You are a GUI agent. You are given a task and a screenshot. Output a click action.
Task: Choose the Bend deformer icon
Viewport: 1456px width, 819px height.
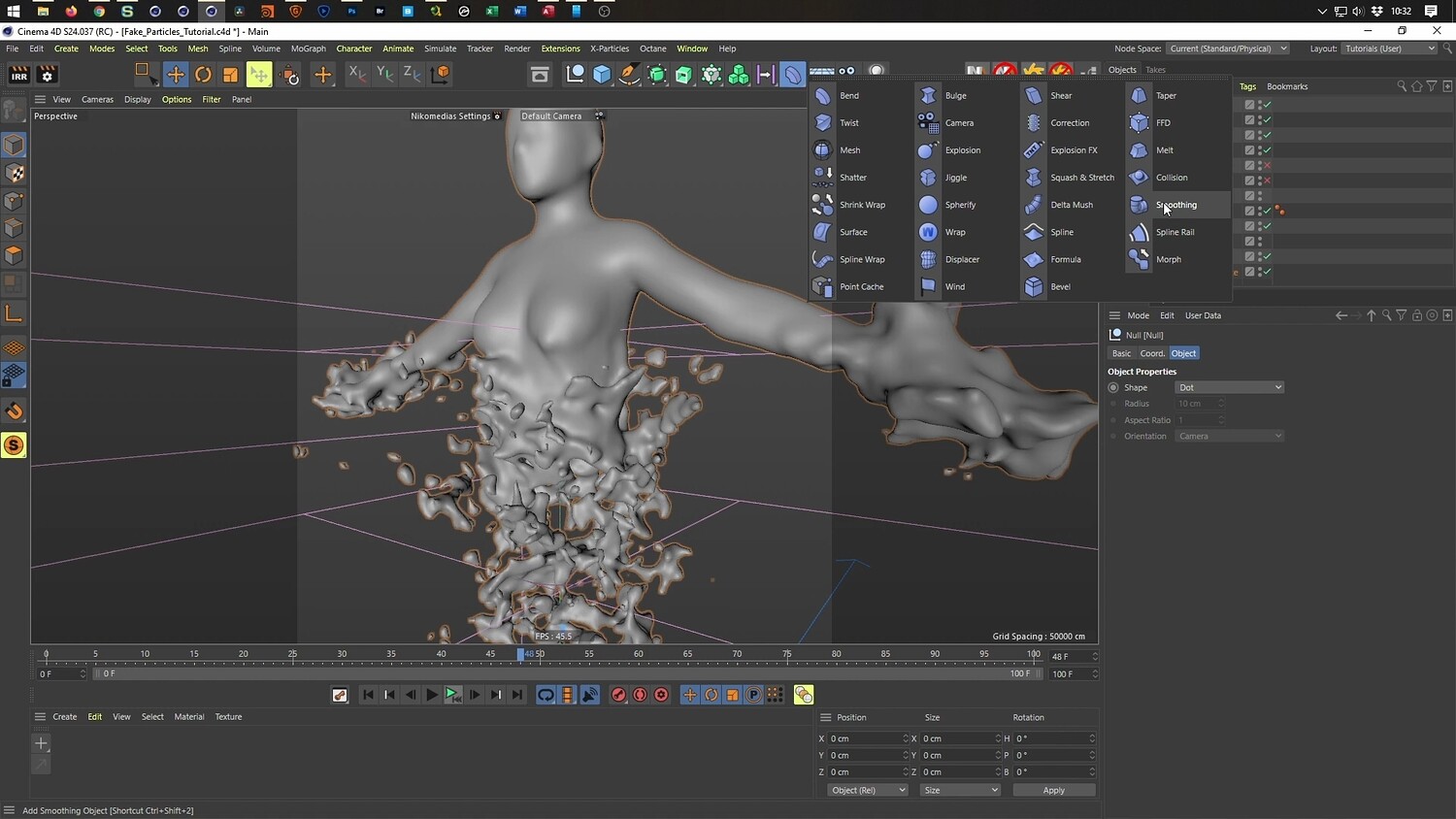(823, 96)
